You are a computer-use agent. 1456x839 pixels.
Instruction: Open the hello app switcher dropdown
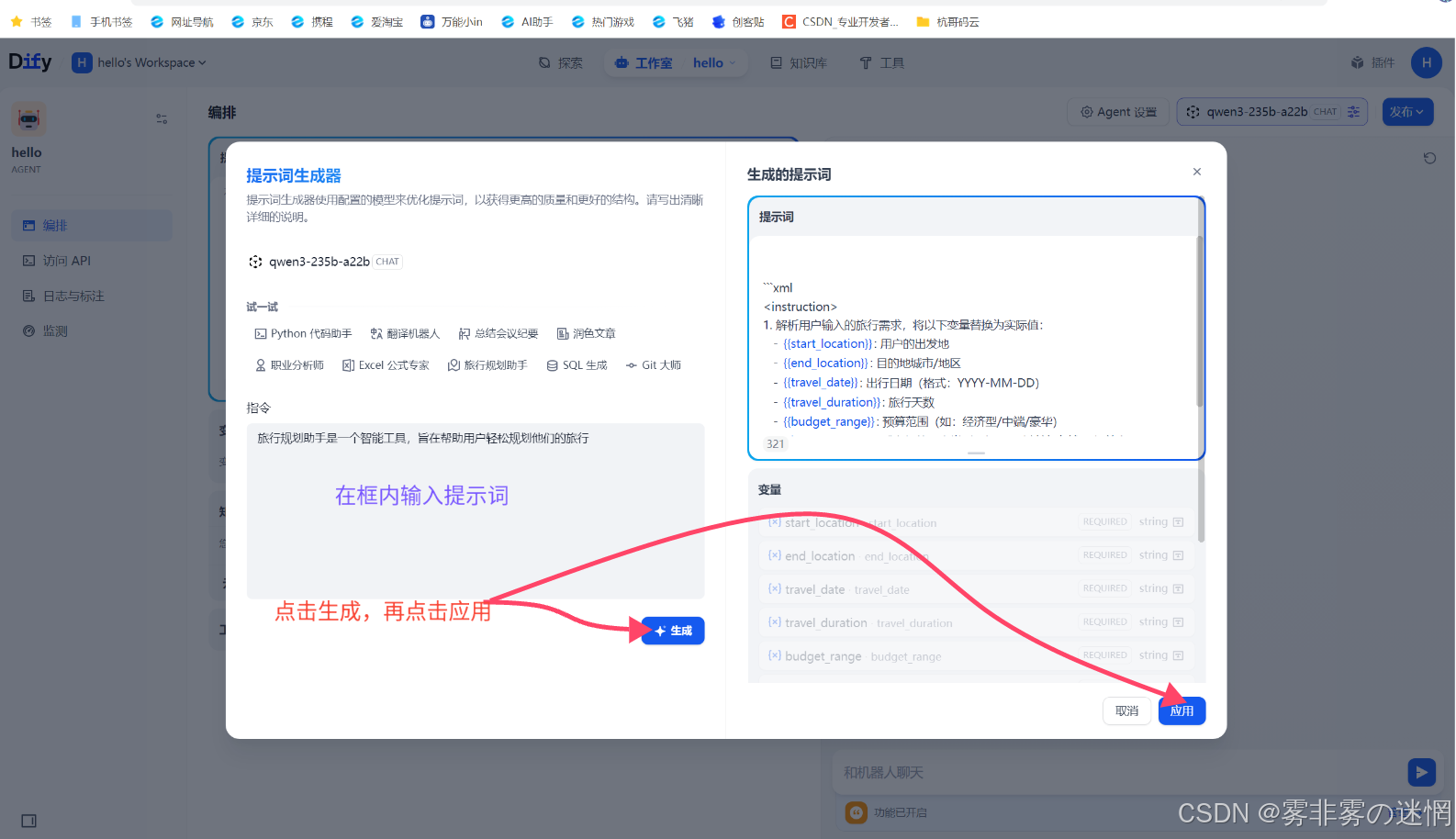point(714,62)
